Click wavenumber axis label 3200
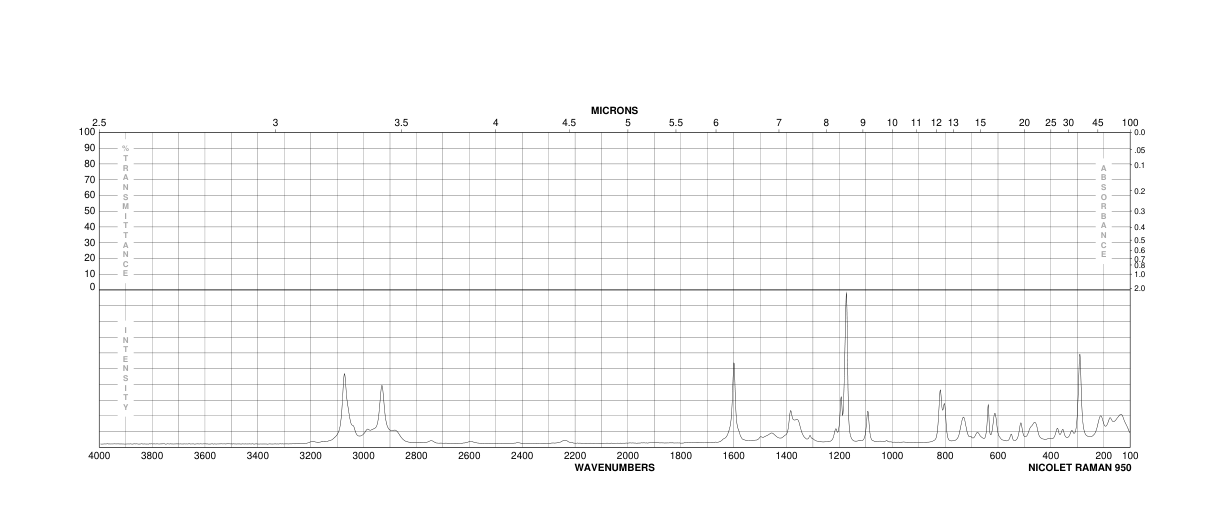Viewport: 1224px width, 528px height. coord(310,456)
